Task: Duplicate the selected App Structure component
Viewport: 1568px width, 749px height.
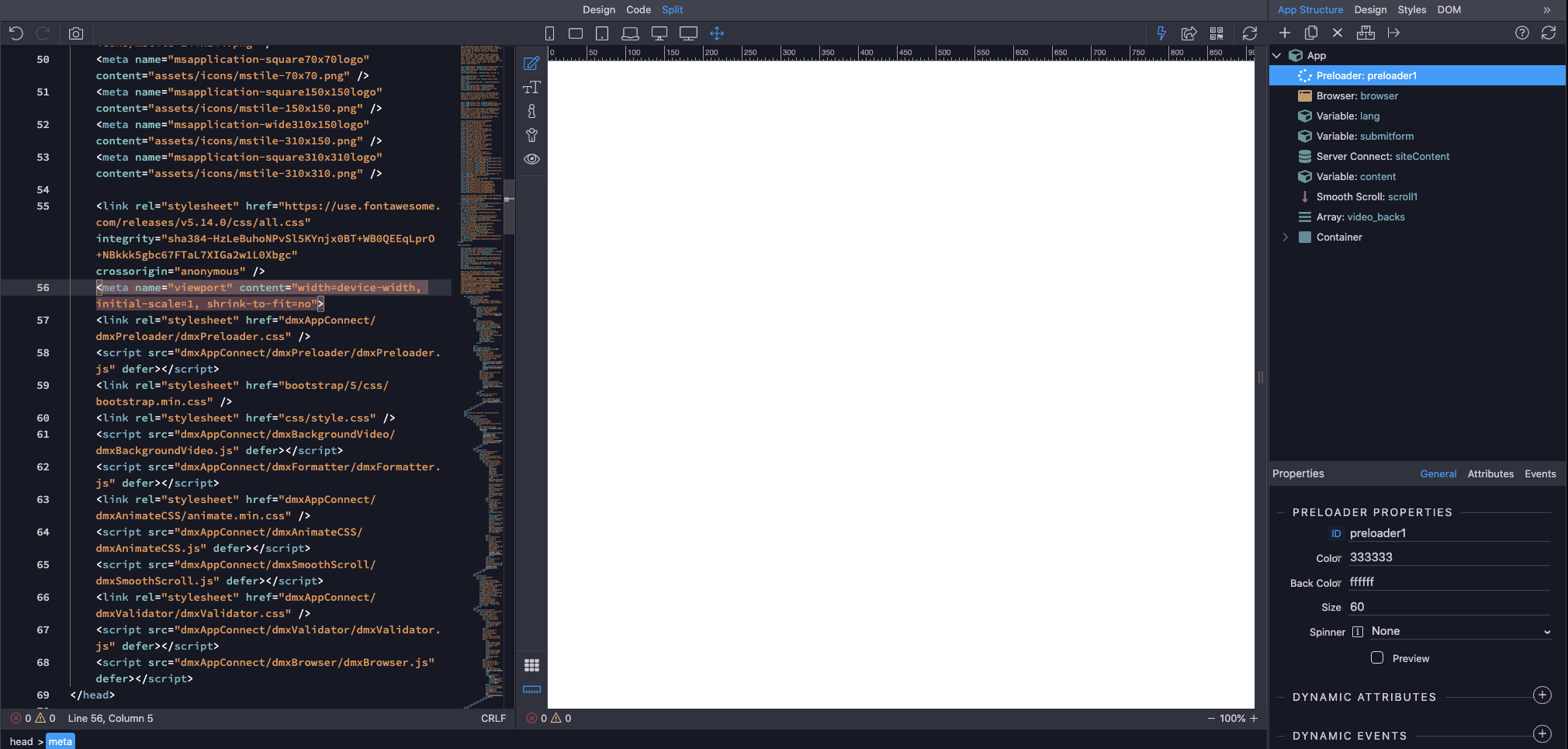Action: (x=1311, y=33)
